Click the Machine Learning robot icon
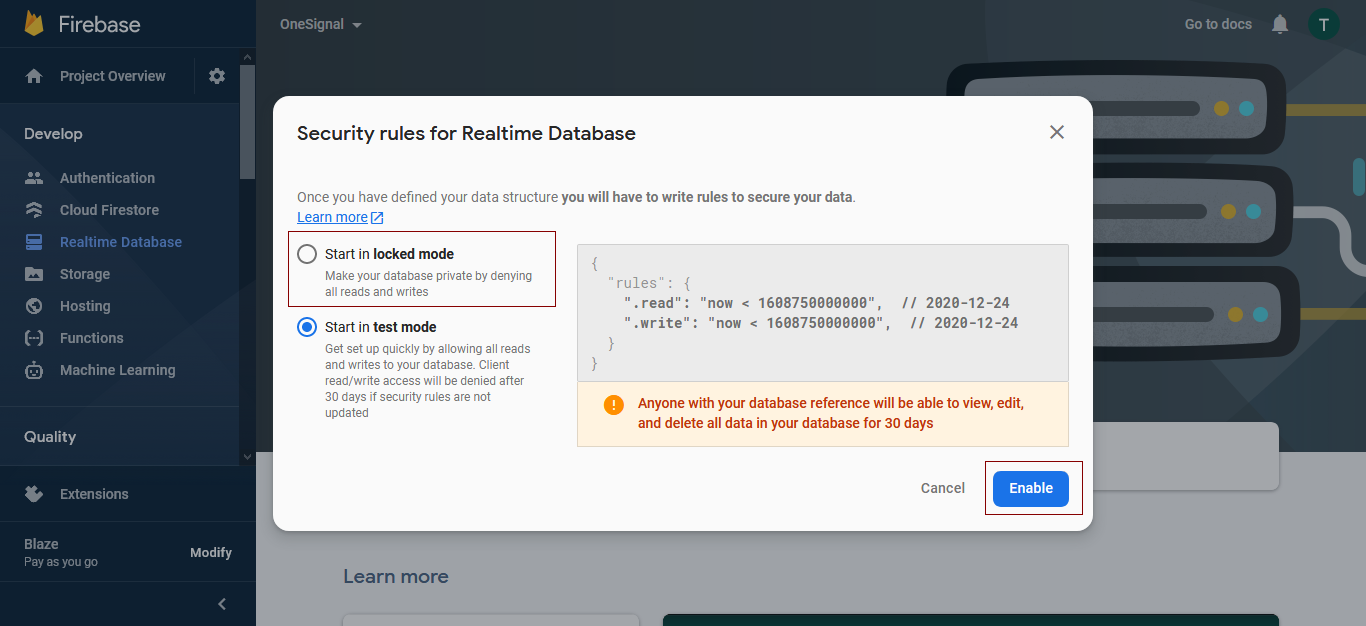Screen dimensions: 1366x626 [34, 370]
